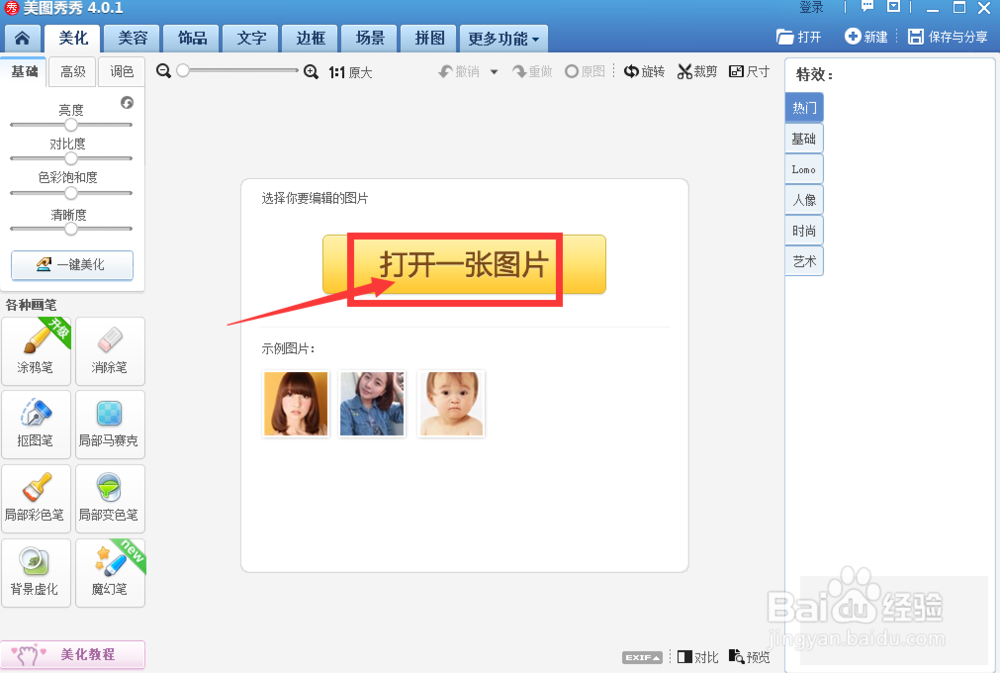1000x673 pixels.
Task: Switch to the 高级 advanced panel tab
Action: point(71,72)
